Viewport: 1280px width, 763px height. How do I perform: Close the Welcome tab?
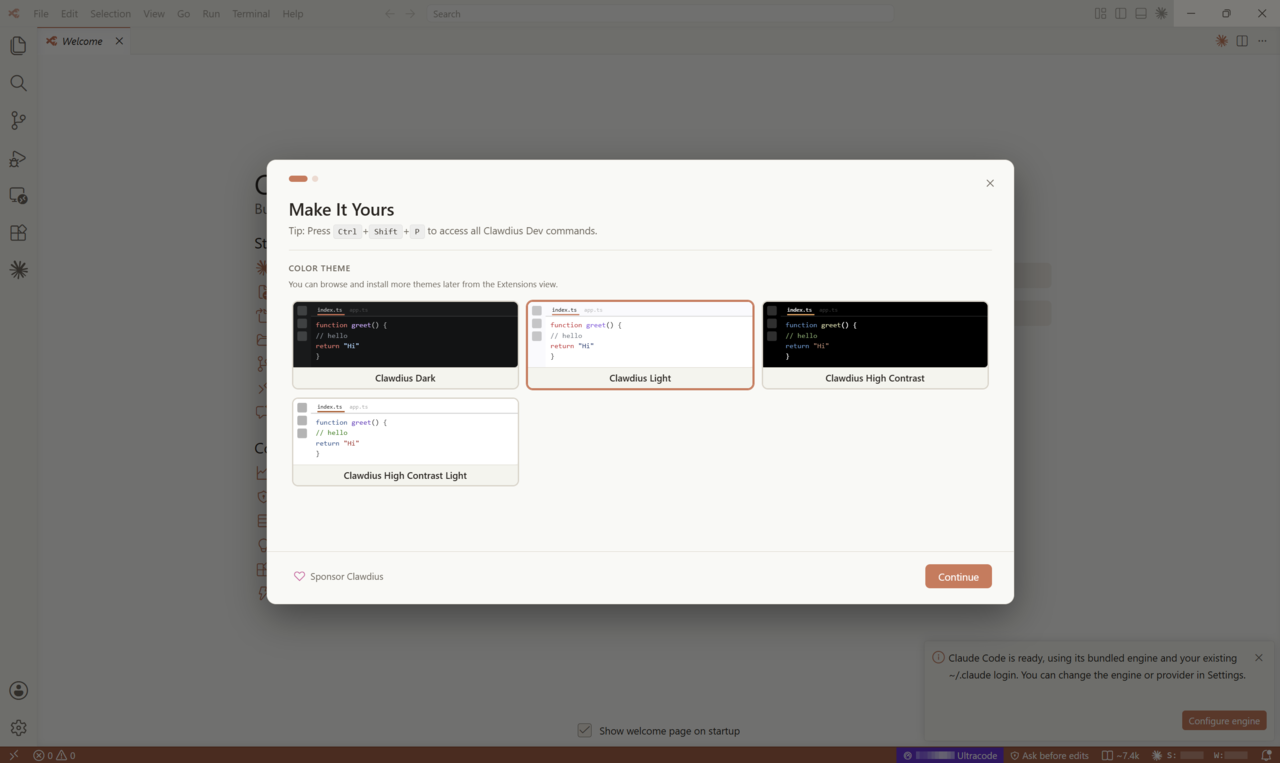pyautogui.click(x=119, y=41)
